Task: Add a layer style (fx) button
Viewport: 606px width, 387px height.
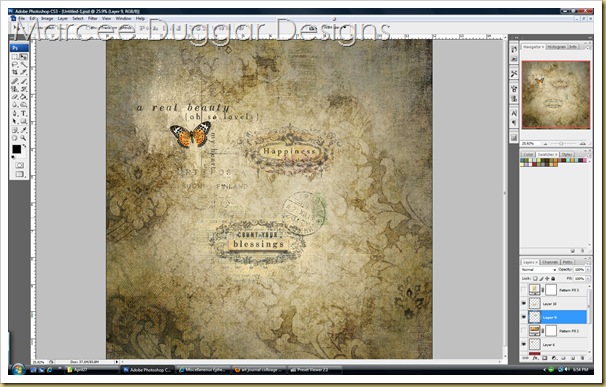Action: 535,358
